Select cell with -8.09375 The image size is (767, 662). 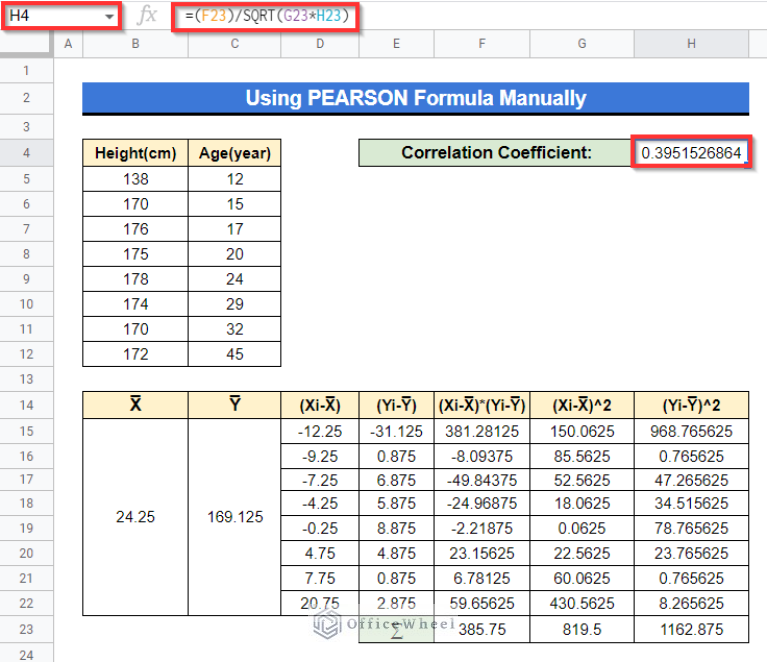click(x=482, y=456)
